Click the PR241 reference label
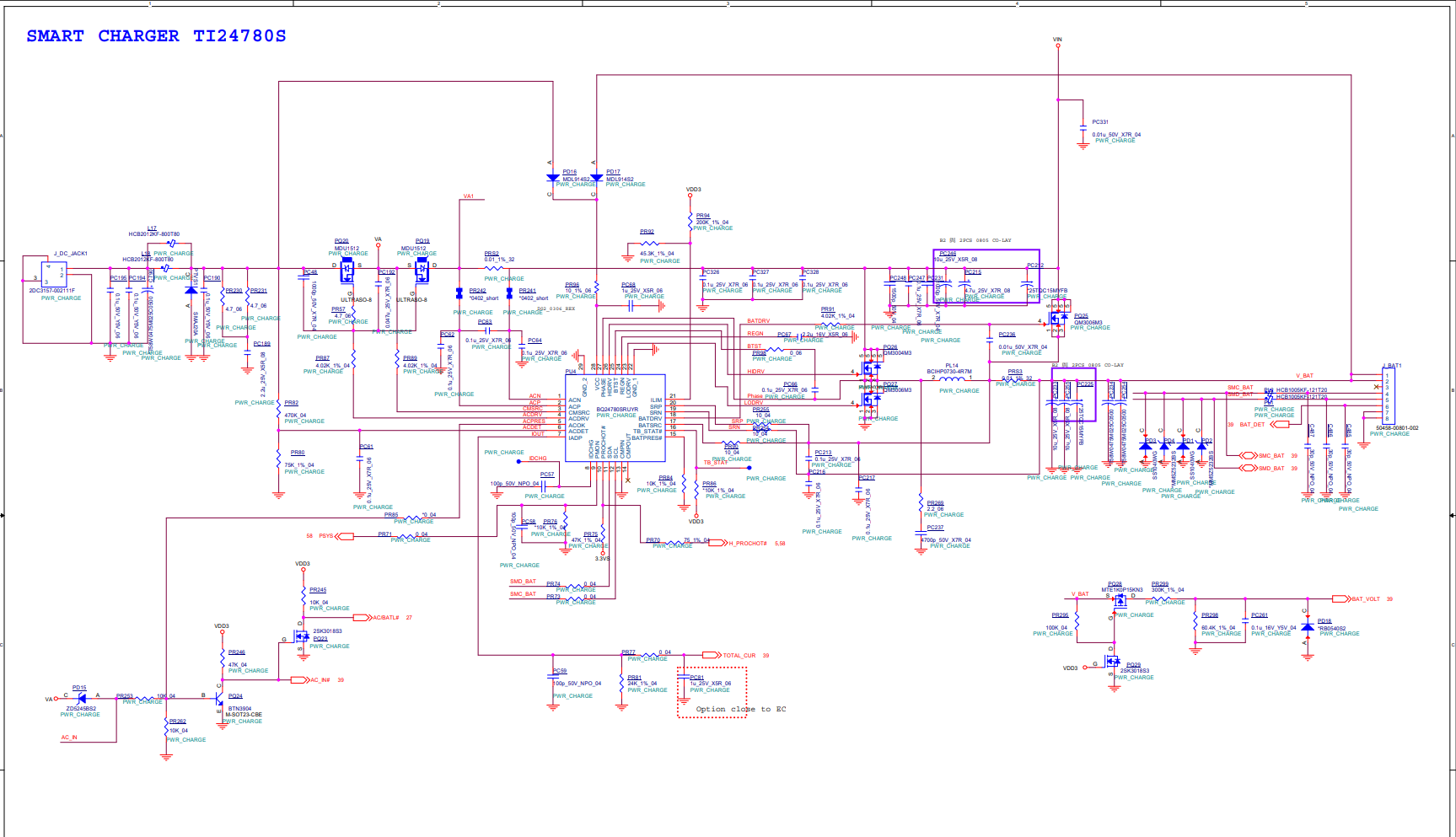 pos(528,291)
